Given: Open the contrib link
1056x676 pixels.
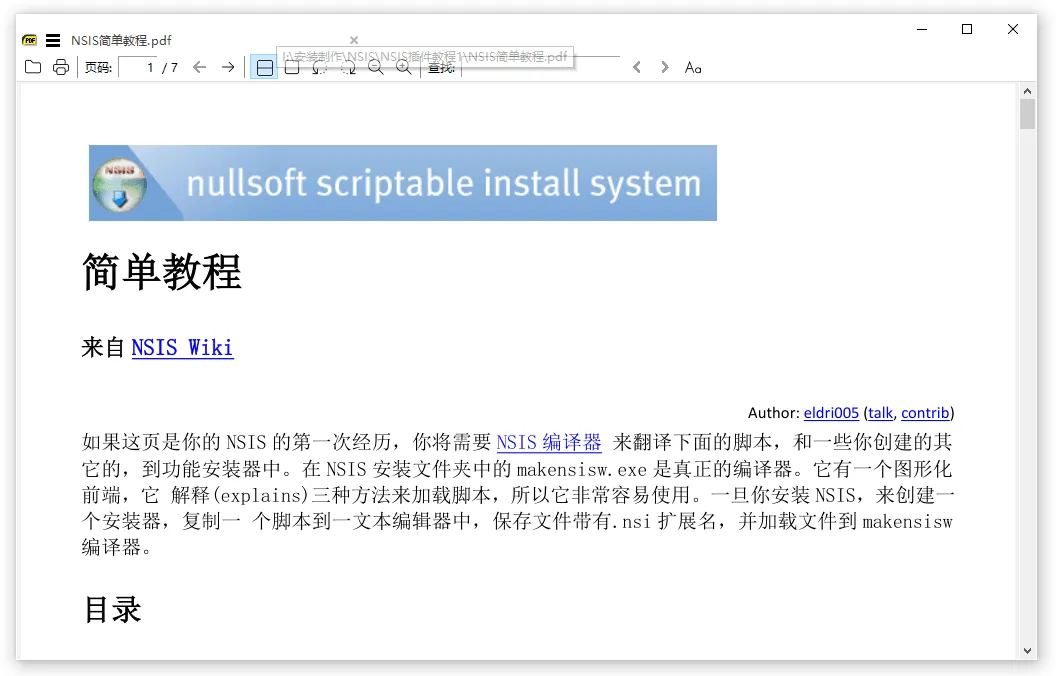Looking at the screenshot, I should click(925, 413).
